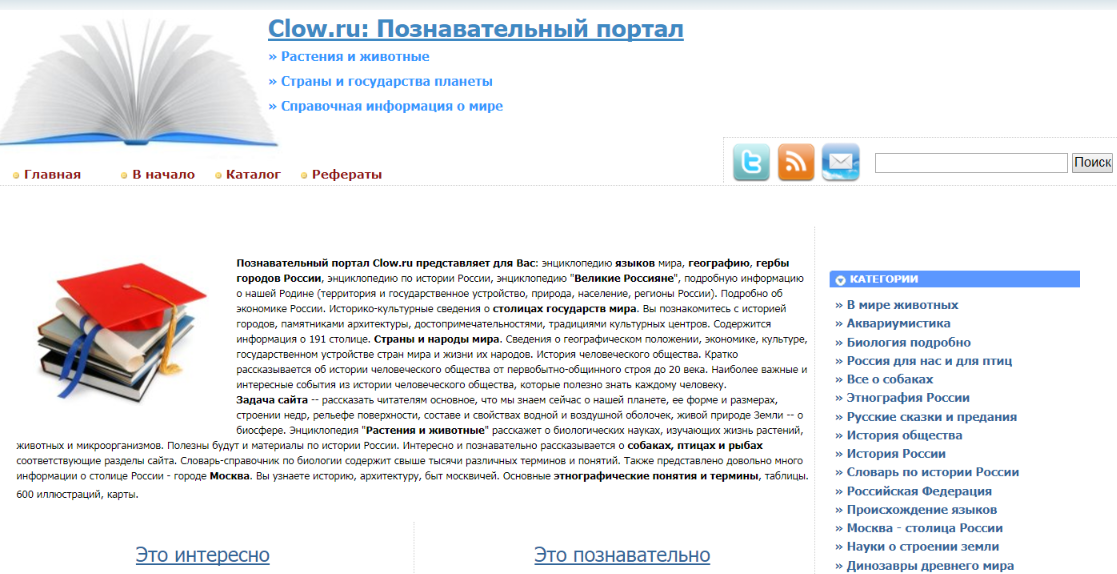Viewport: 1117px width, 574px height.
Task: Open the orange RSS feed icon
Action: click(796, 162)
